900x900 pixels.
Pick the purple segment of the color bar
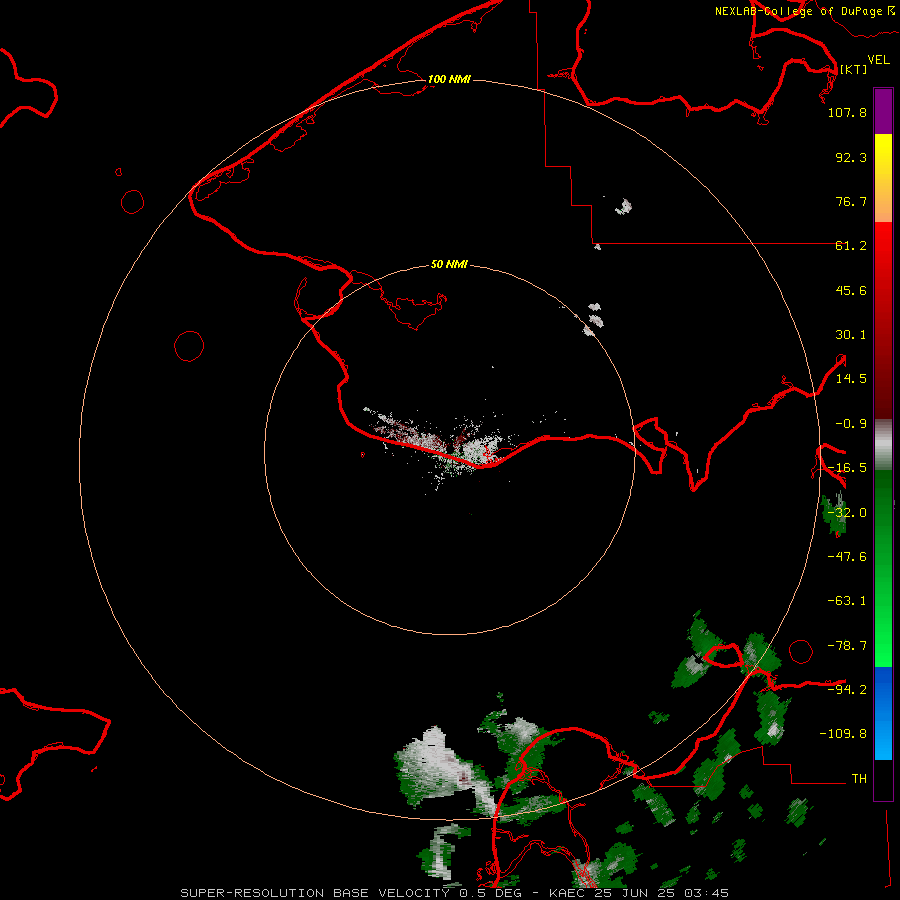pos(883,112)
